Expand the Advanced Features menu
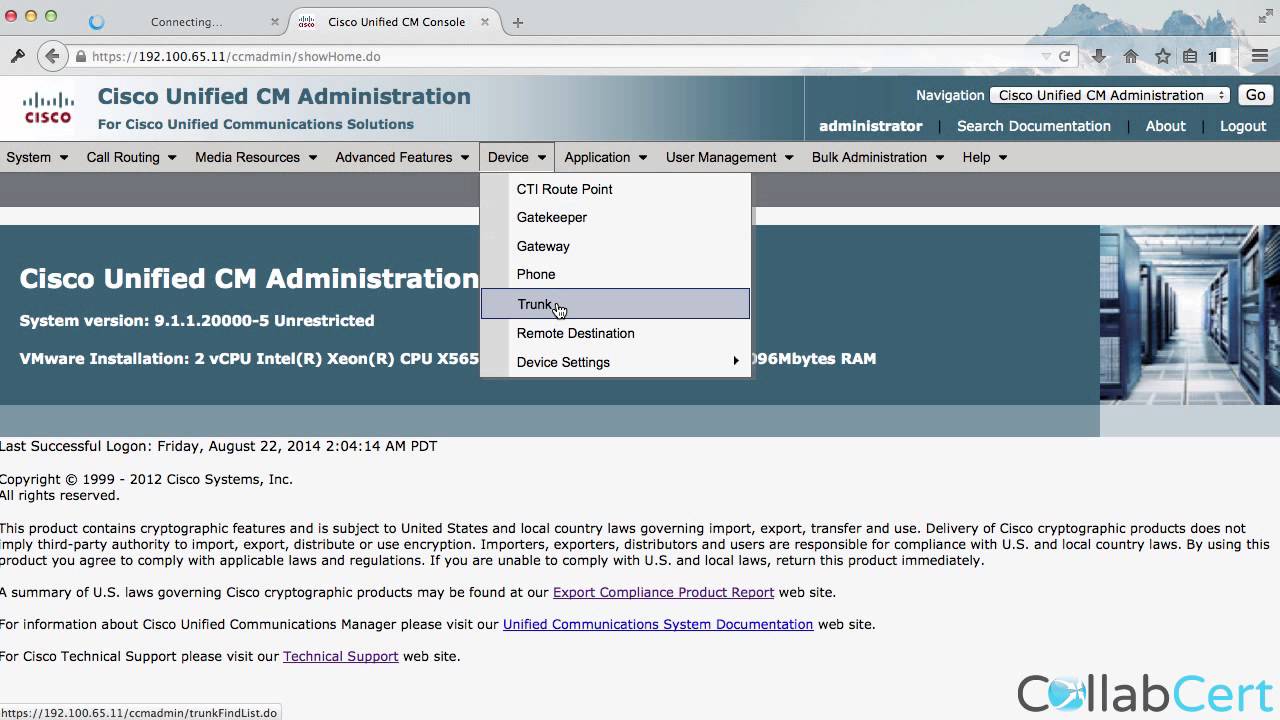This screenshot has width=1280, height=720. point(402,157)
